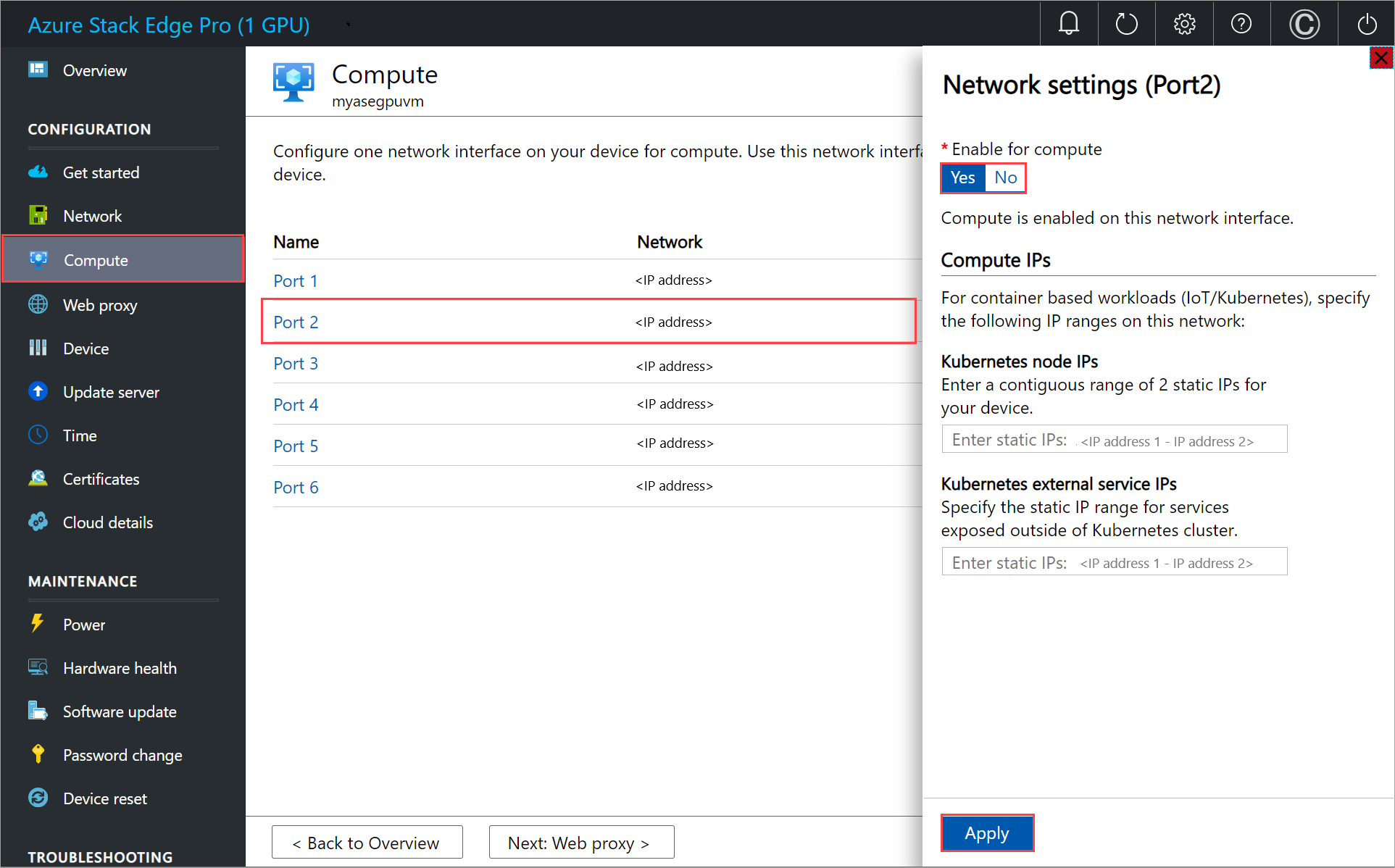Image resolution: width=1395 pixels, height=868 pixels.
Task: Disable compute by clicking No button
Action: [1003, 177]
